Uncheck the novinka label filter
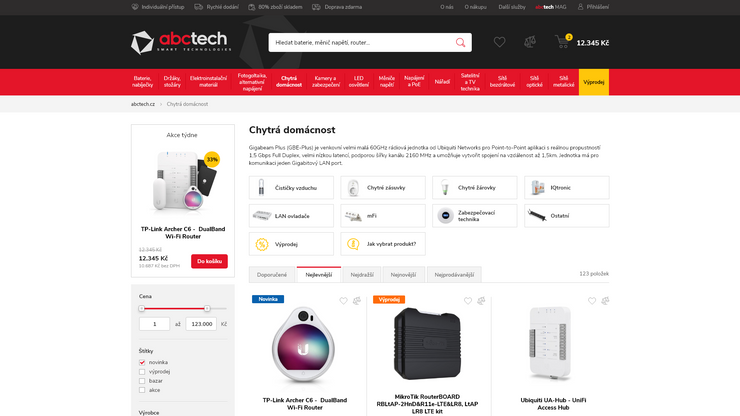Image resolution: width=740 pixels, height=416 pixels. point(142,362)
